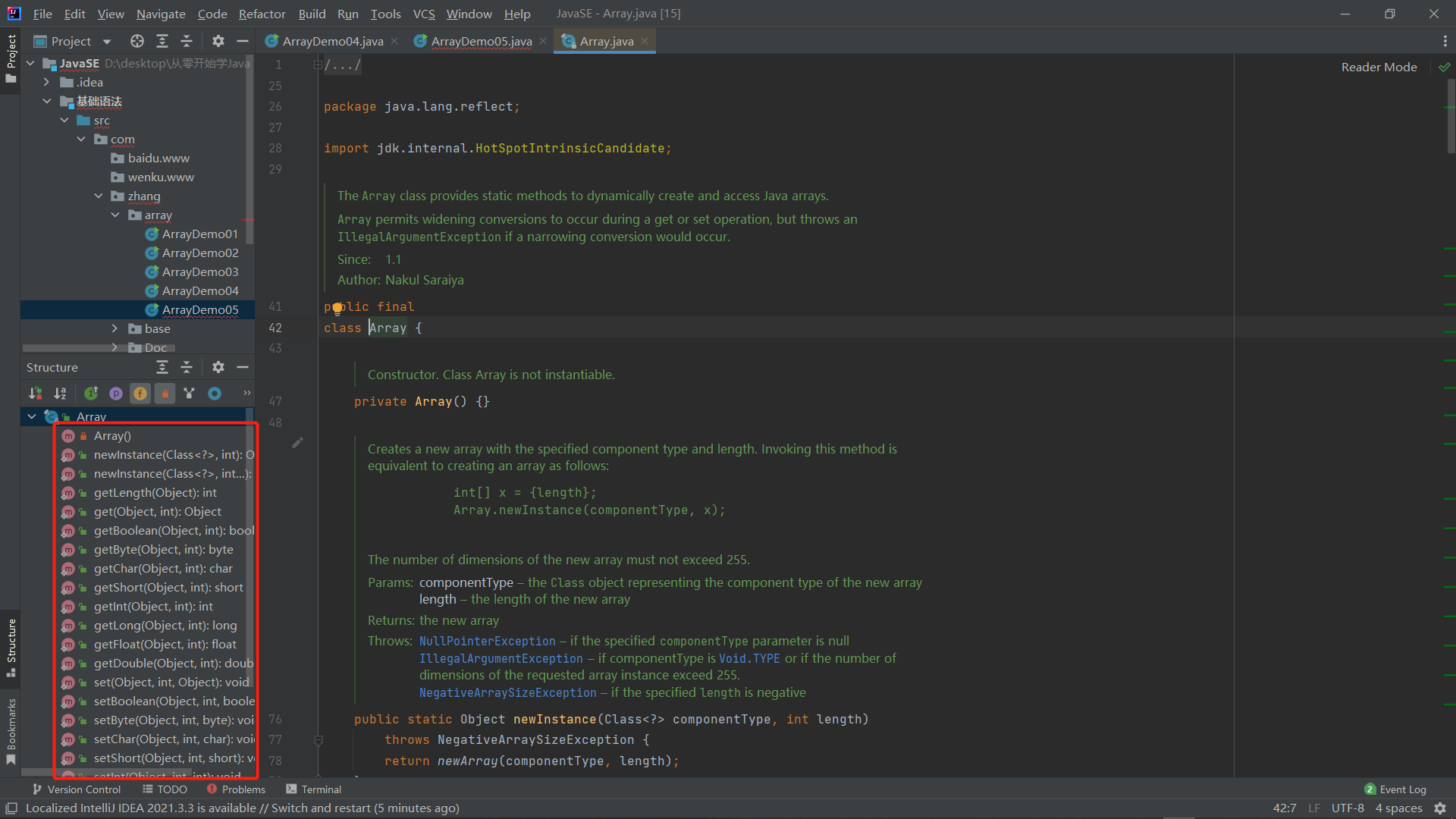Switch to the ArrayDemo04.java tab
1456x819 pixels.
click(332, 41)
